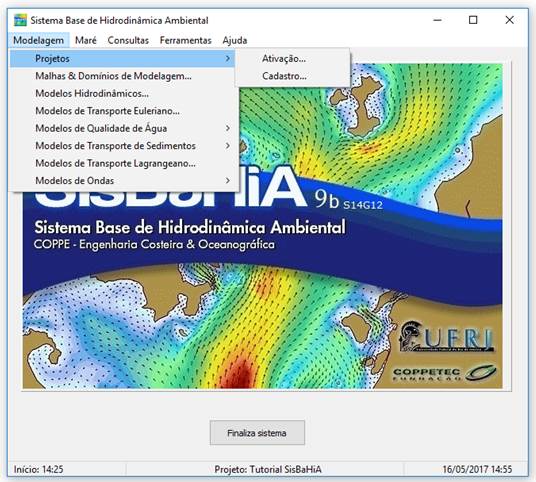This screenshot has height=482, width=536.
Task: Open the Ferramentas menu
Action: 186,40
